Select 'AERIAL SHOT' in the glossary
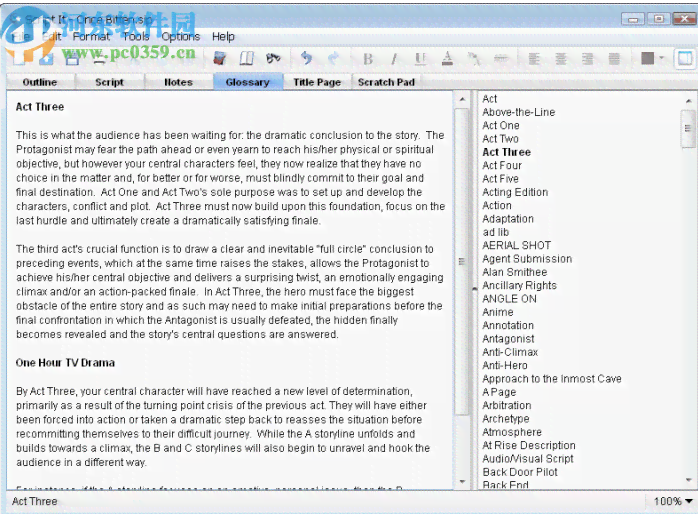Viewport: 698px width, 514px height. 516,246
